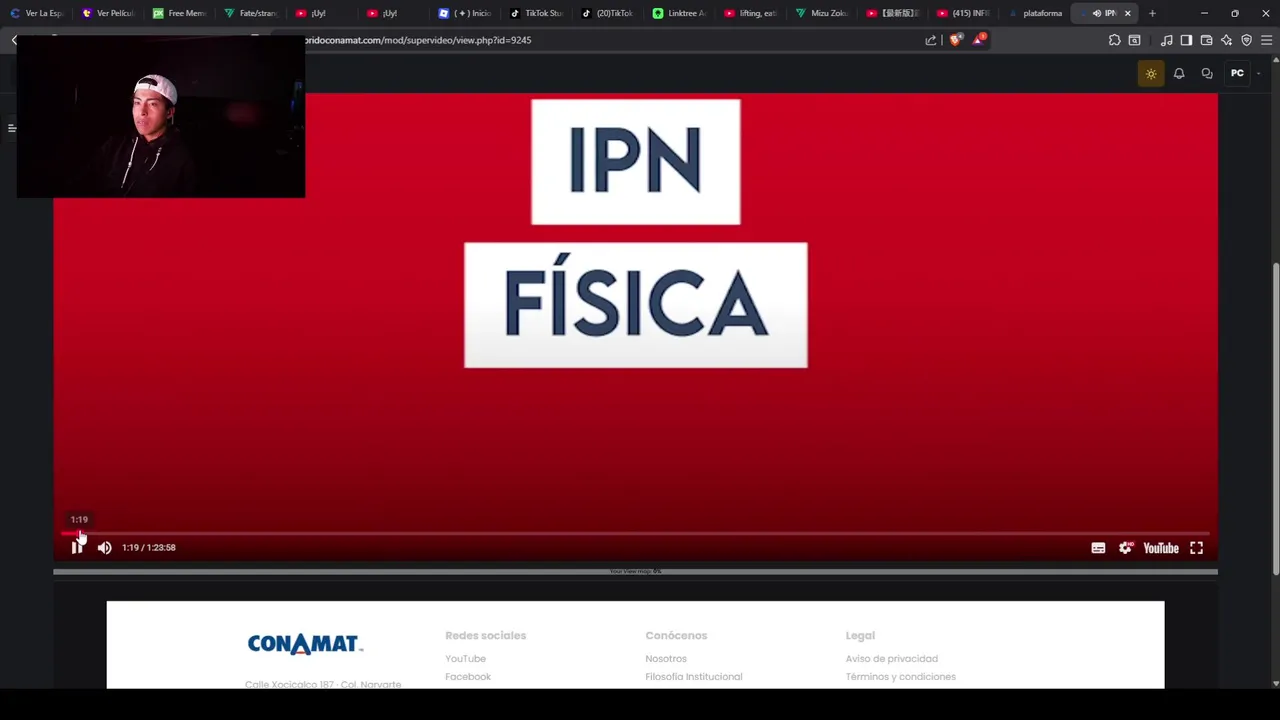Open the video settings gear
The width and height of the screenshot is (1280, 720).
click(x=1126, y=548)
